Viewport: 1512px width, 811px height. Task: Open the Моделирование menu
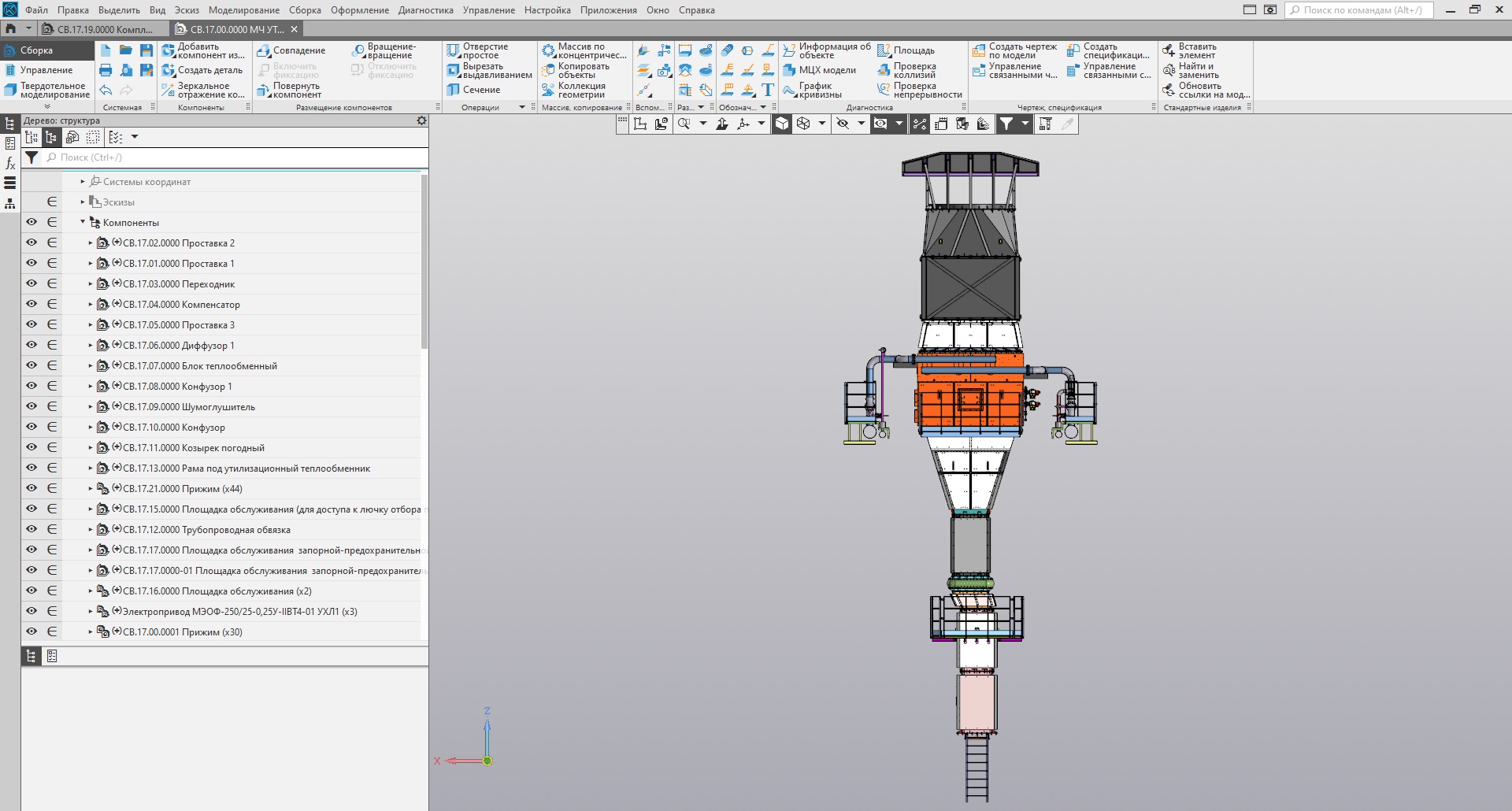[x=243, y=10]
